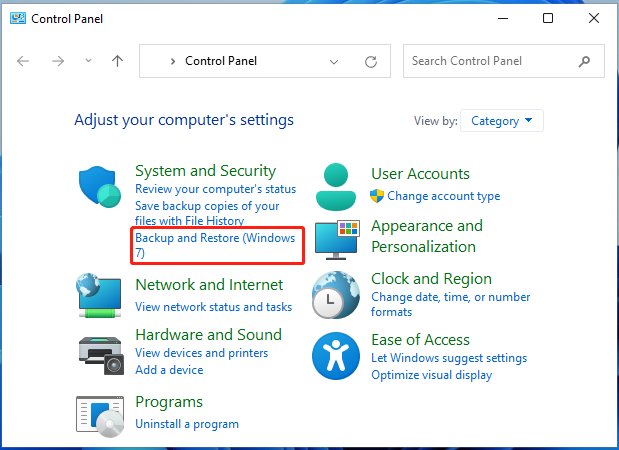Maximize the Control Panel window
The height and width of the screenshot is (450, 619).
[548, 18]
